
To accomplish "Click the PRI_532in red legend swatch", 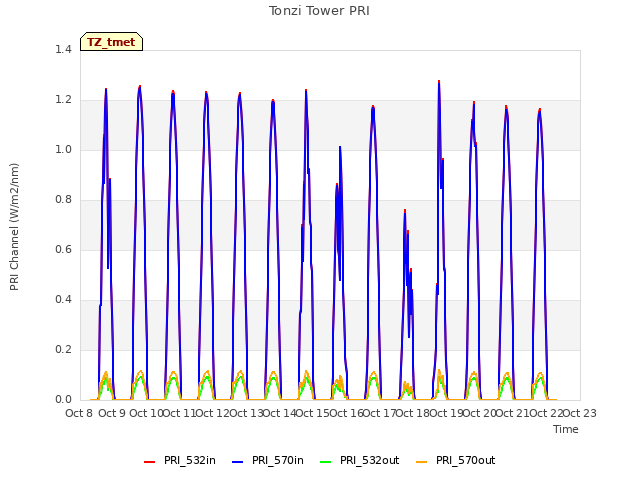I will click(x=150, y=461).
